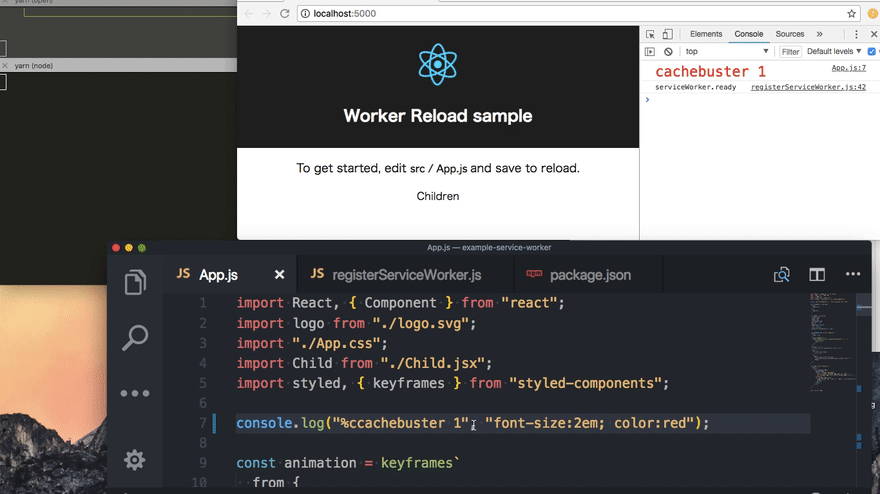Close the yarn (node) terminal tab

pos(5,66)
